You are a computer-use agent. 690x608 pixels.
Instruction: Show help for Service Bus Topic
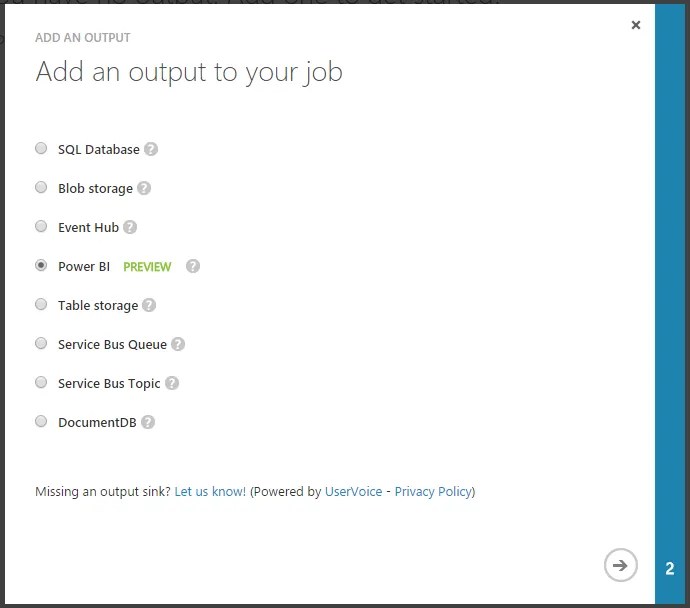coord(172,383)
